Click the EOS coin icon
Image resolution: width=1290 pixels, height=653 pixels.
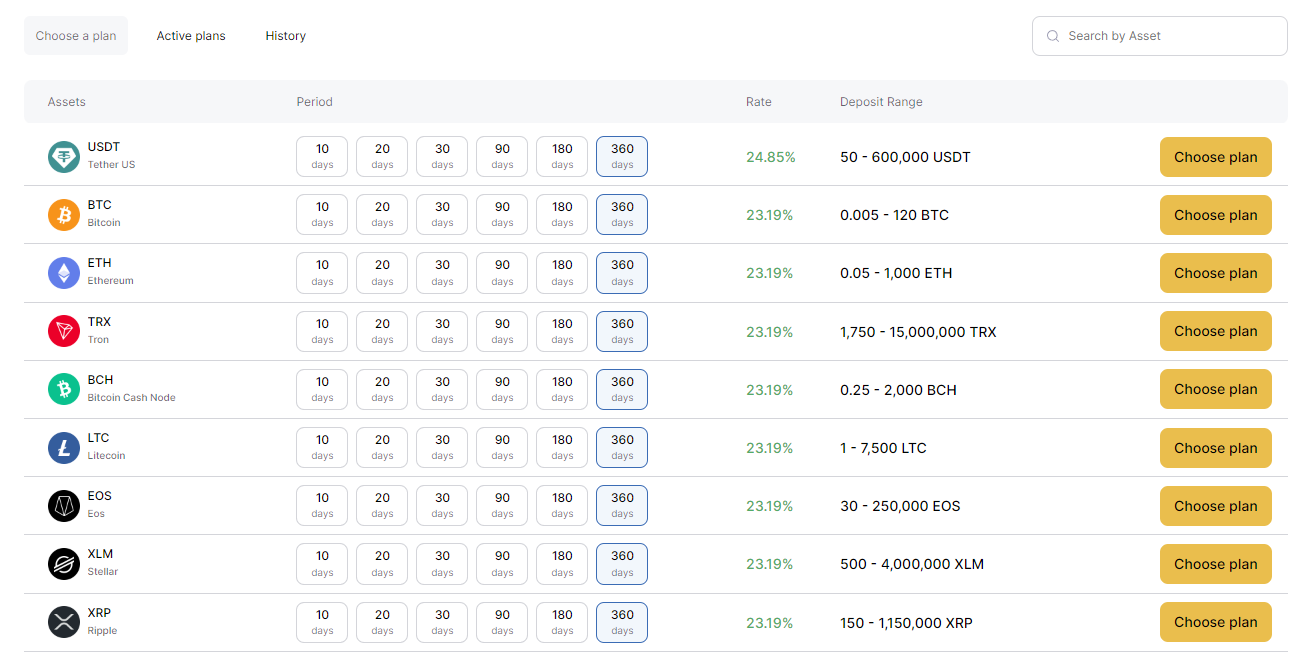tap(64, 506)
